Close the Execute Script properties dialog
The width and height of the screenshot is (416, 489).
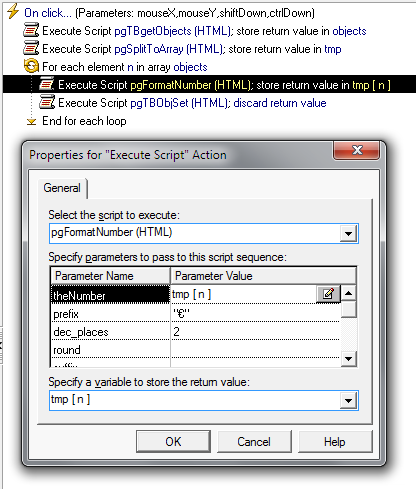[x=356, y=151]
